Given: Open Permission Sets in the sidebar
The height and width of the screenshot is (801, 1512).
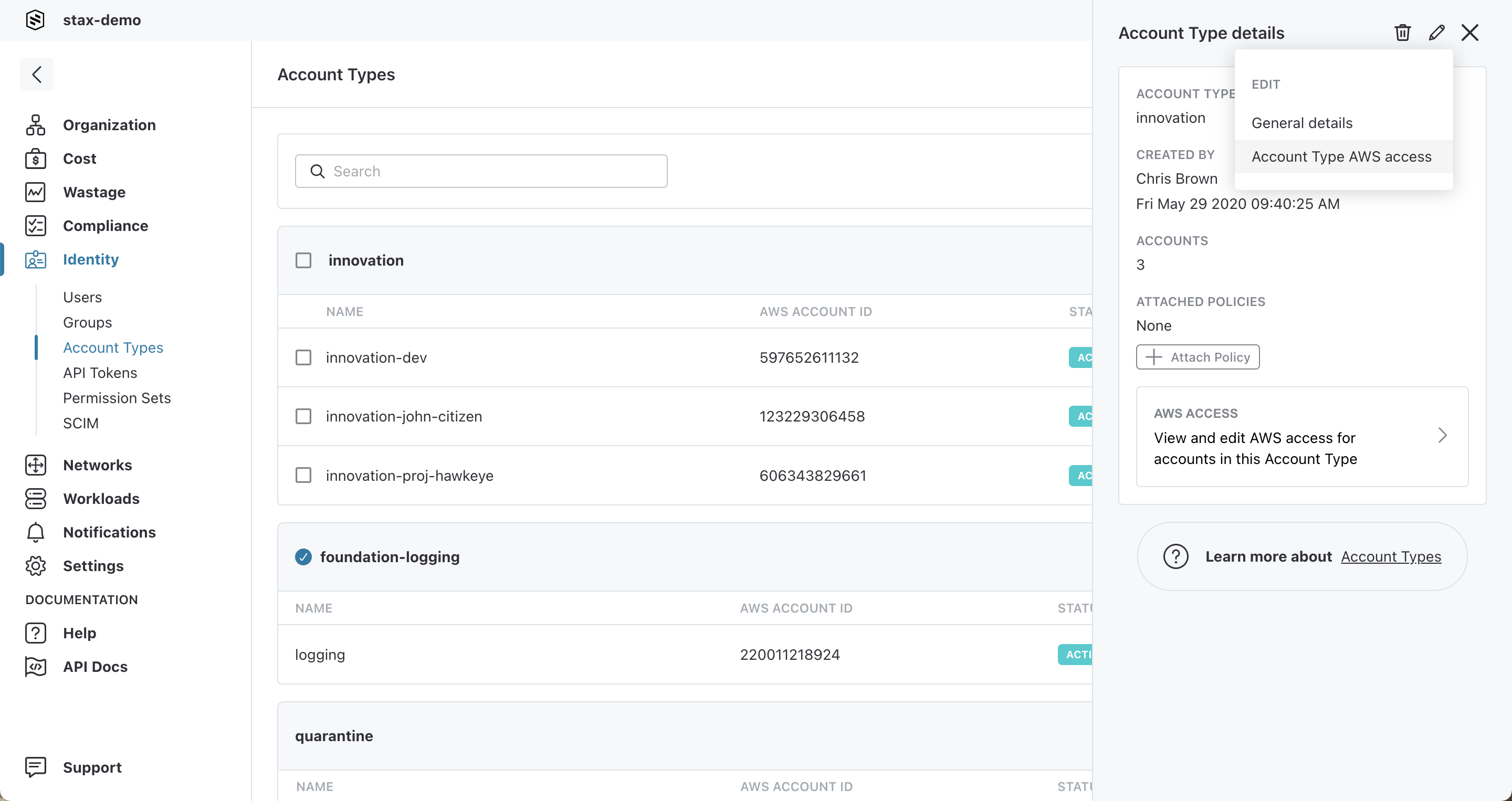Looking at the screenshot, I should pos(117,398).
